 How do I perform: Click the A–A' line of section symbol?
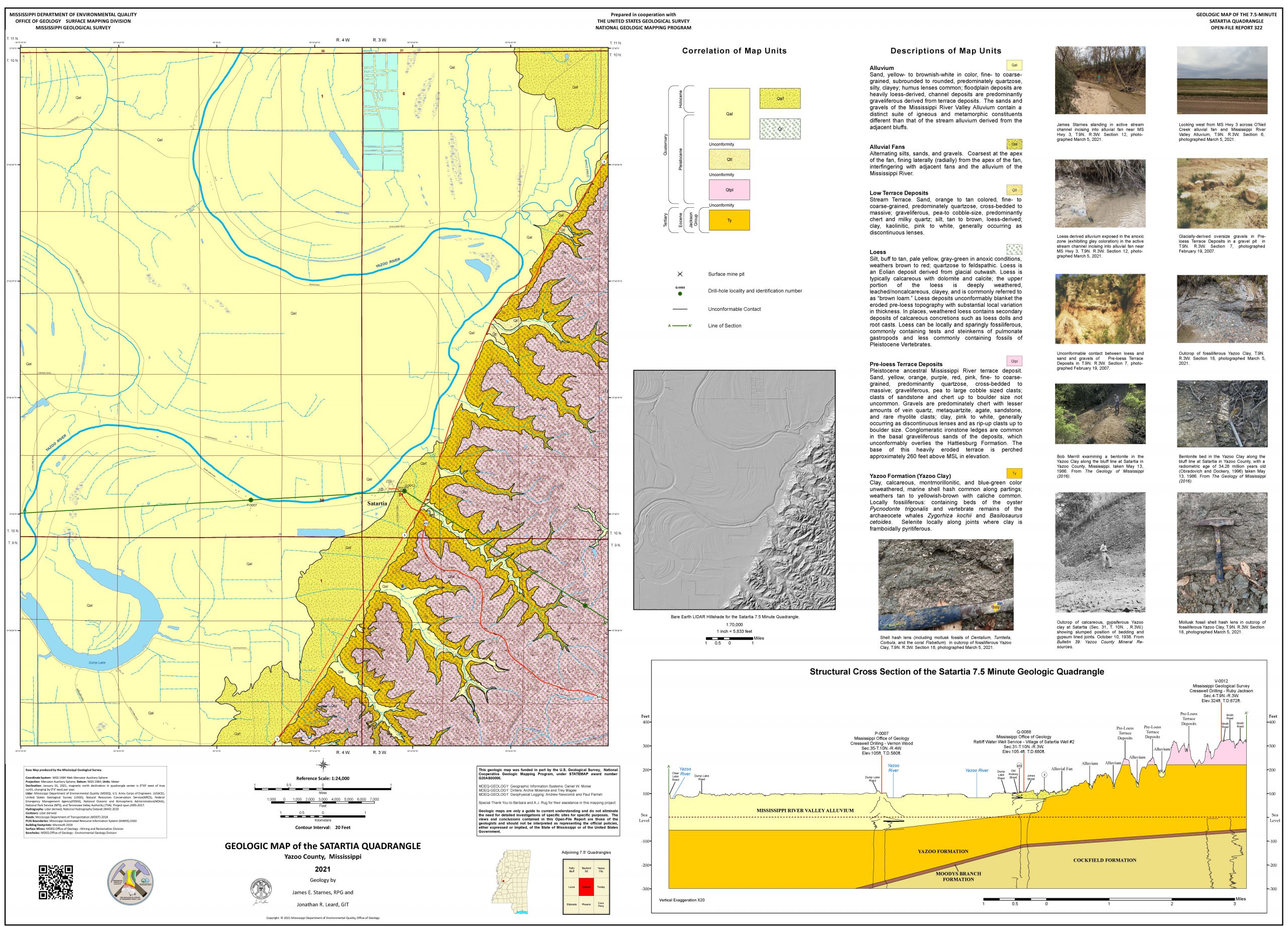pyautogui.click(x=680, y=326)
